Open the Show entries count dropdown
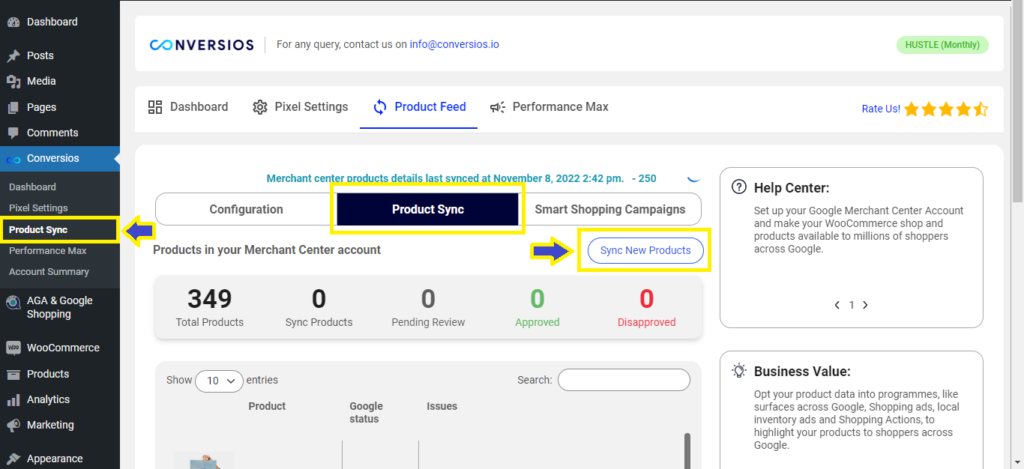This screenshot has height=469, width=1024. [219, 380]
